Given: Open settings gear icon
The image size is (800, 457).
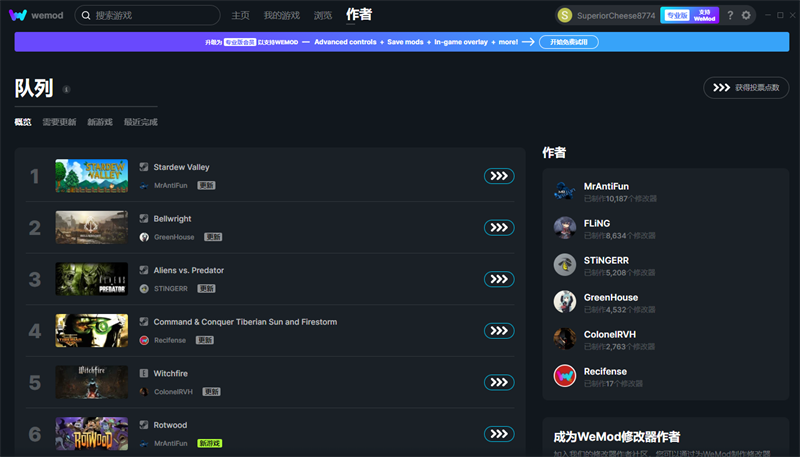Looking at the screenshot, I should click(x=746, y=15).
